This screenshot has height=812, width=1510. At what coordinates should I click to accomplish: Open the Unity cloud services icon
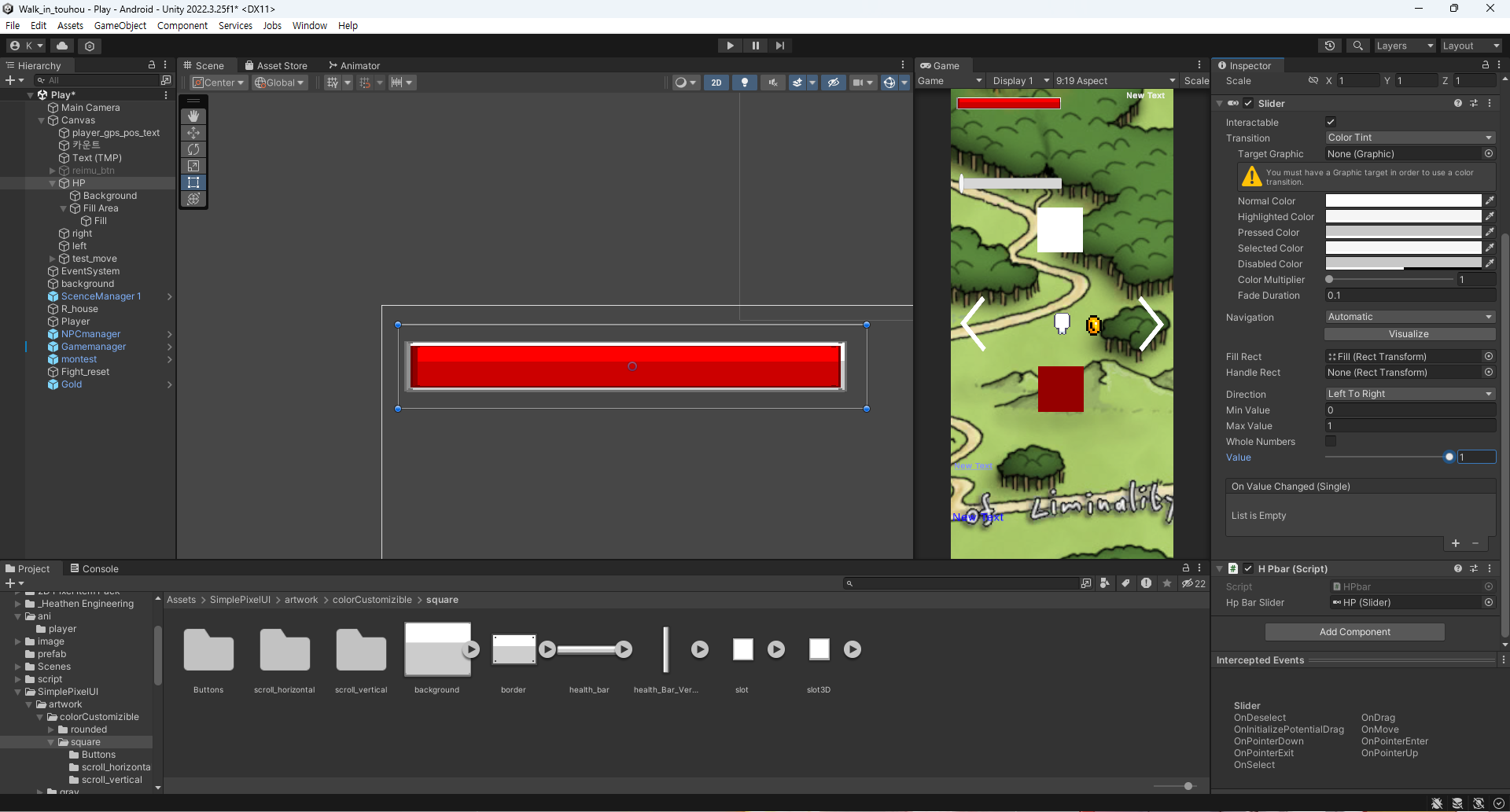coord(62,46)
